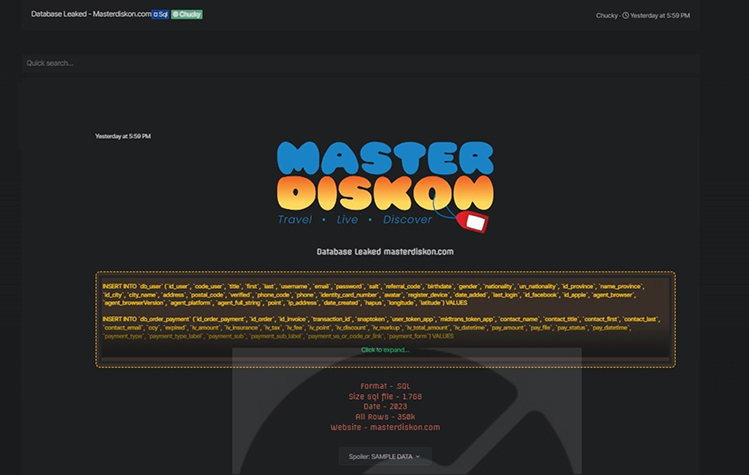
Task: Click the red price tag on logo
Action: (472, 221)
